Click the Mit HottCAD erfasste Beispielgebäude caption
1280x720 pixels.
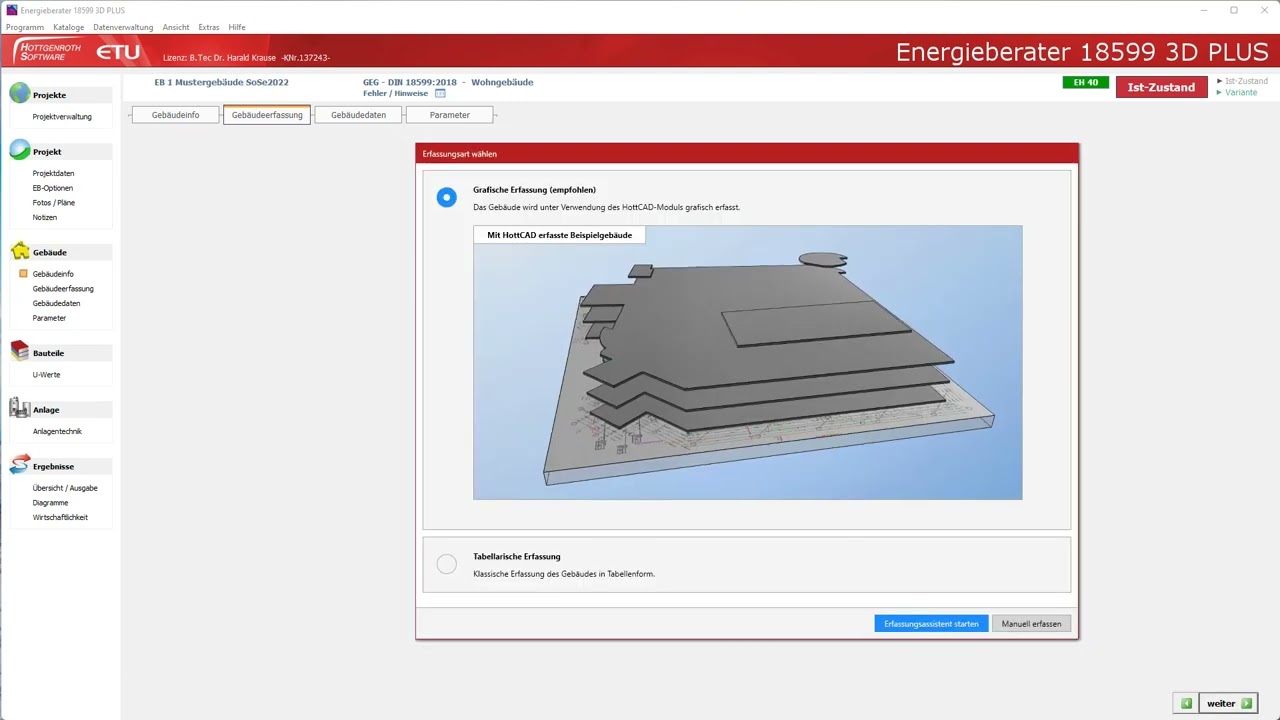coord(559,235)
